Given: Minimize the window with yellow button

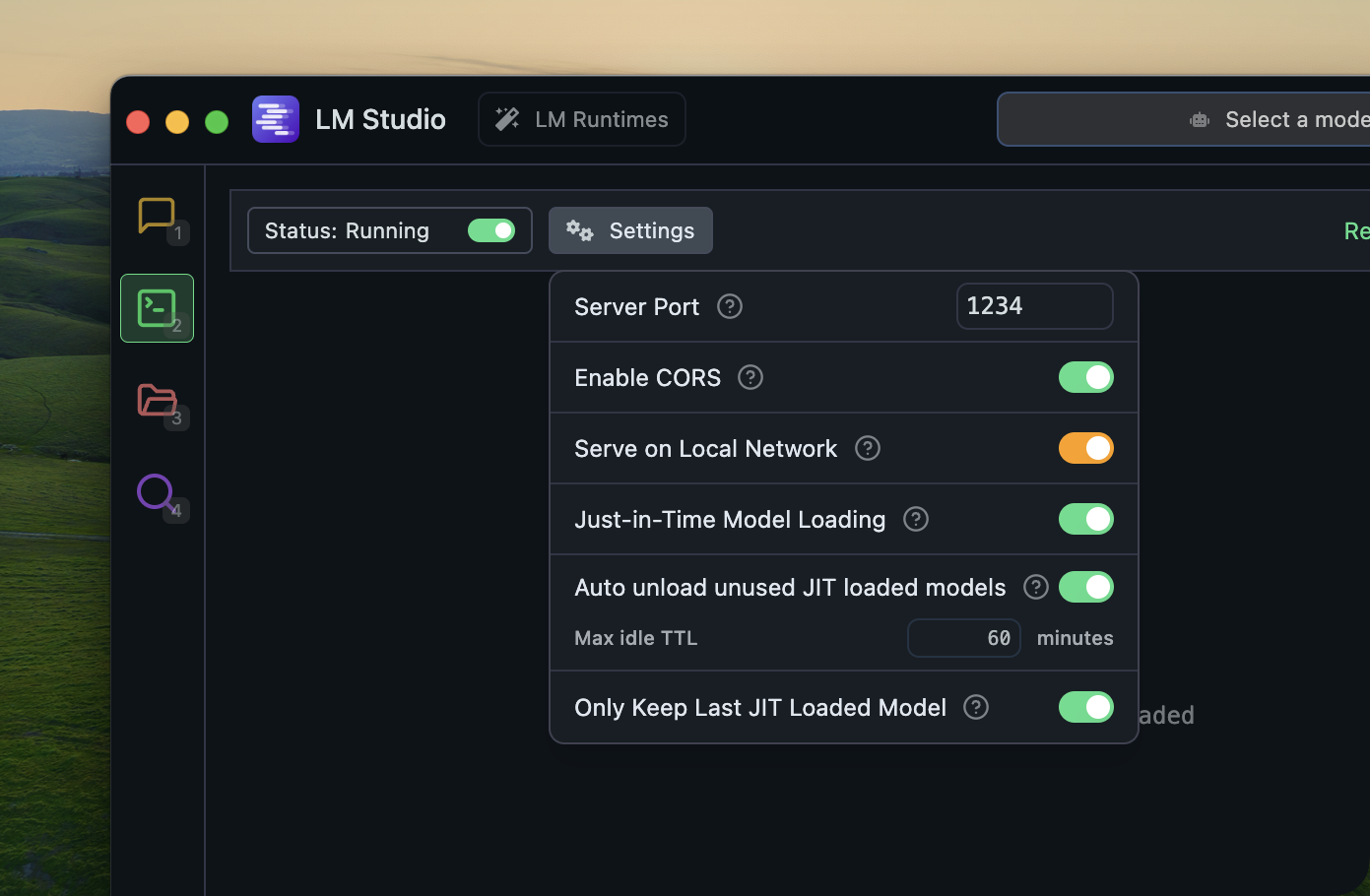Looking at the screenshot, I should tap(177, 121).
